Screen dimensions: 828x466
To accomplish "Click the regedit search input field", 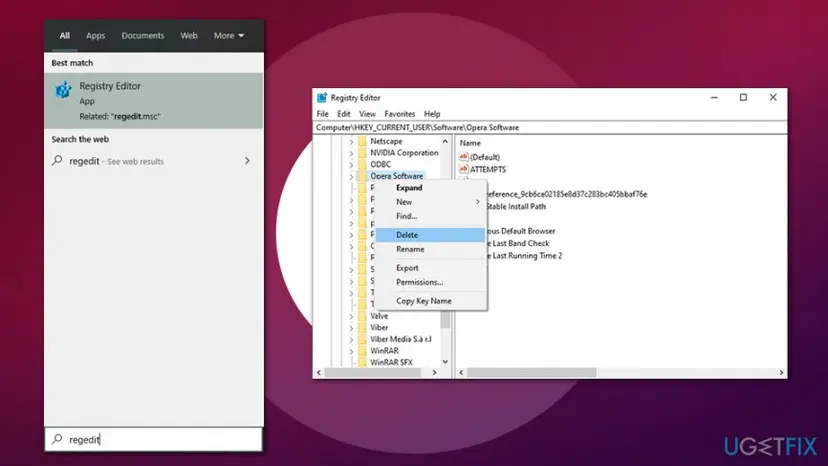I will coord(154,439).
